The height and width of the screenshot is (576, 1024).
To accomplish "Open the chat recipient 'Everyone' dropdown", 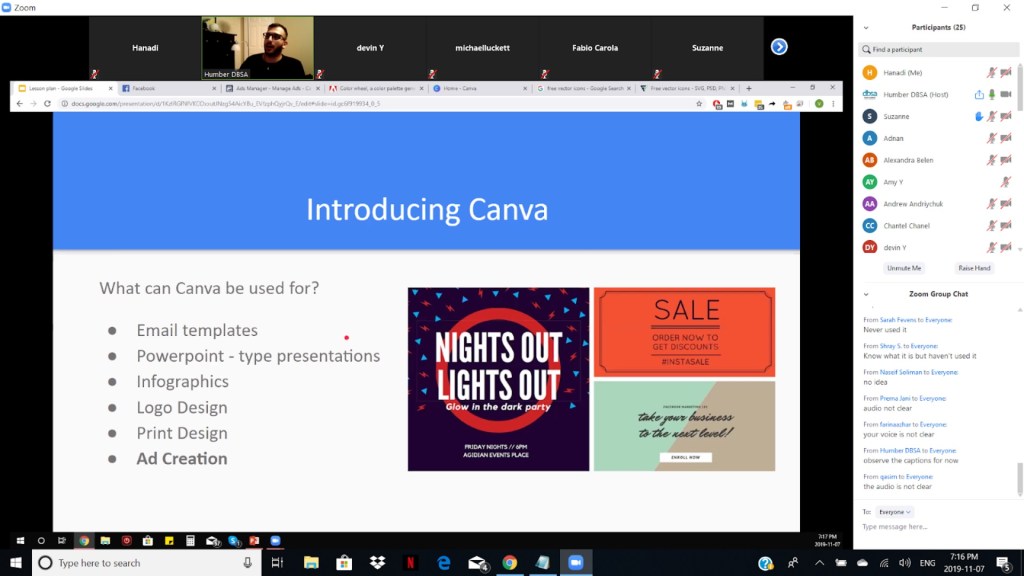I will [895, 511].
